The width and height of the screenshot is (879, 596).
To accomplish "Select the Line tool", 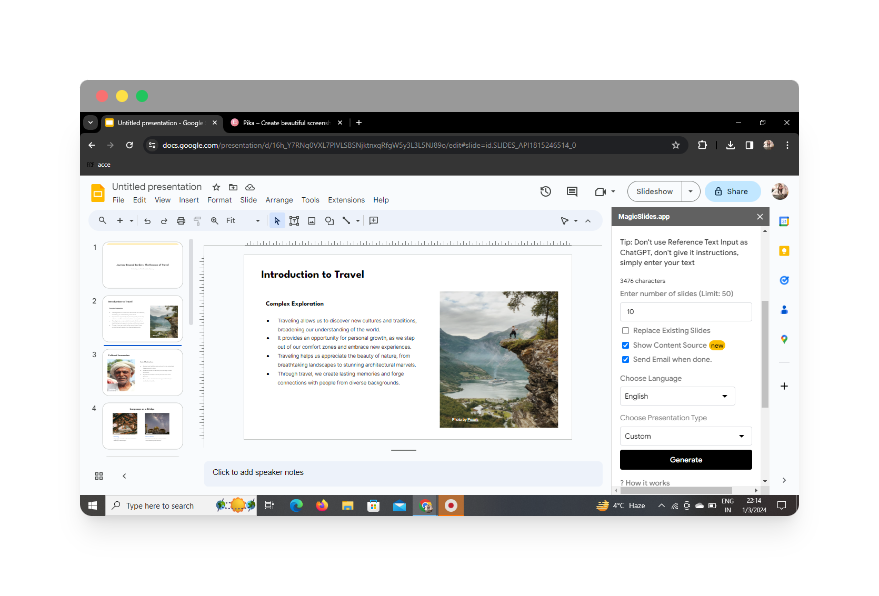I will pyautogui.click(x=346, y=221).
